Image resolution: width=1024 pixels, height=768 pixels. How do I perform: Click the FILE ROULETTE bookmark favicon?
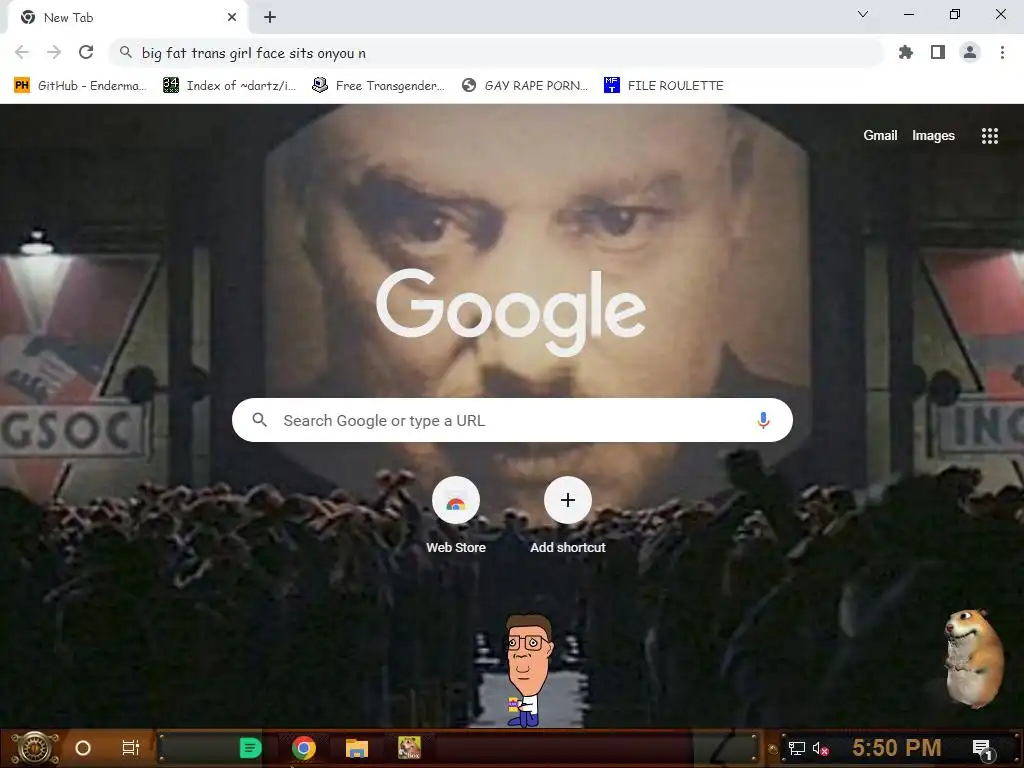pyautogui.click(x=611, y=85)
